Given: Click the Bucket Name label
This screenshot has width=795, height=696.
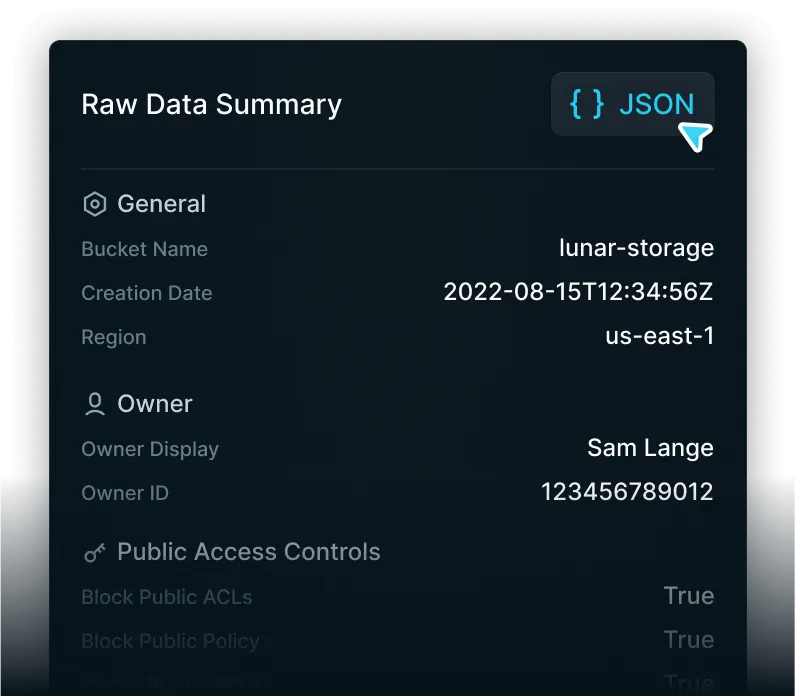Looking at the screenshot, I should point(144,249).
